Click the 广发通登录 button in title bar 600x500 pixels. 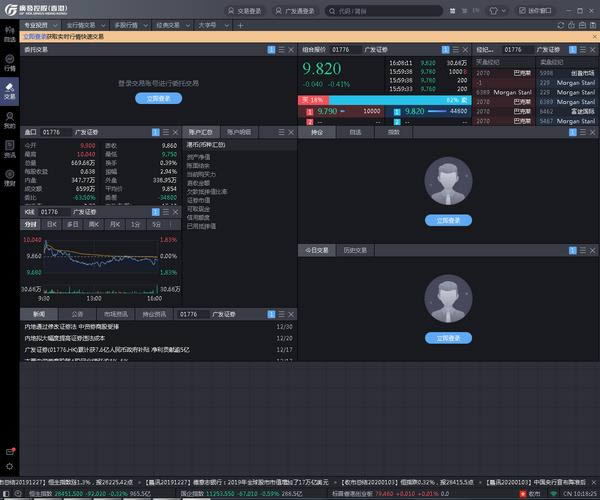pos(295,11)
